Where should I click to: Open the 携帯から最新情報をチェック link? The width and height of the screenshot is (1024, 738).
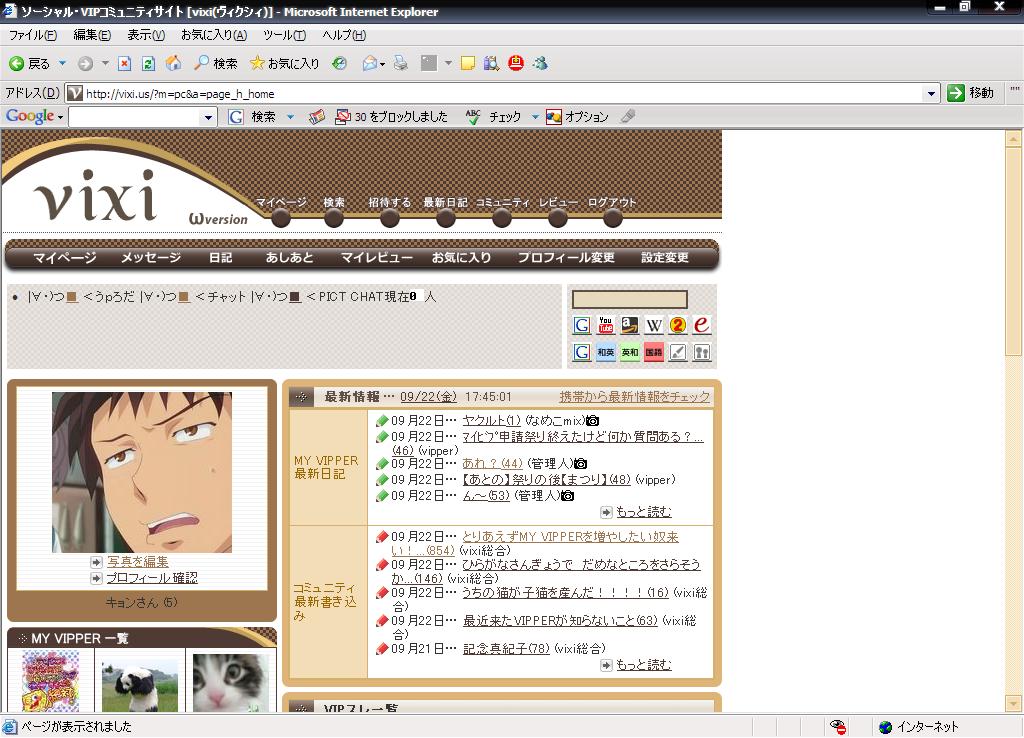tap(634, 396)
